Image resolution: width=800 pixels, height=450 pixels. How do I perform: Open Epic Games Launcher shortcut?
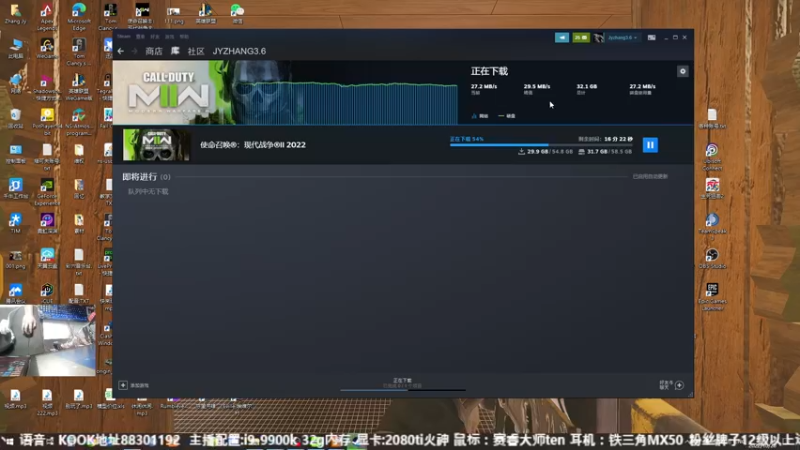pyautogui.click(x=712, y=297)
